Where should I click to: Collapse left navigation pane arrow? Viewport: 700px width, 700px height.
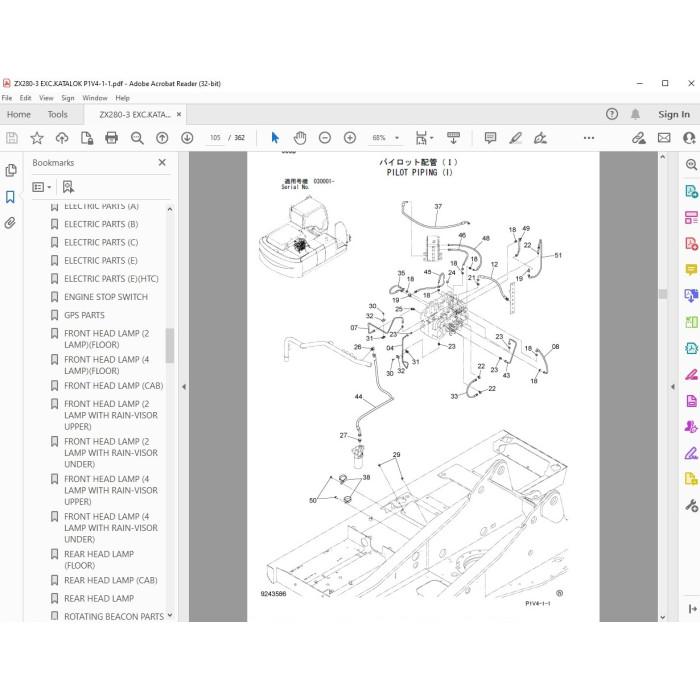[184, 387]
